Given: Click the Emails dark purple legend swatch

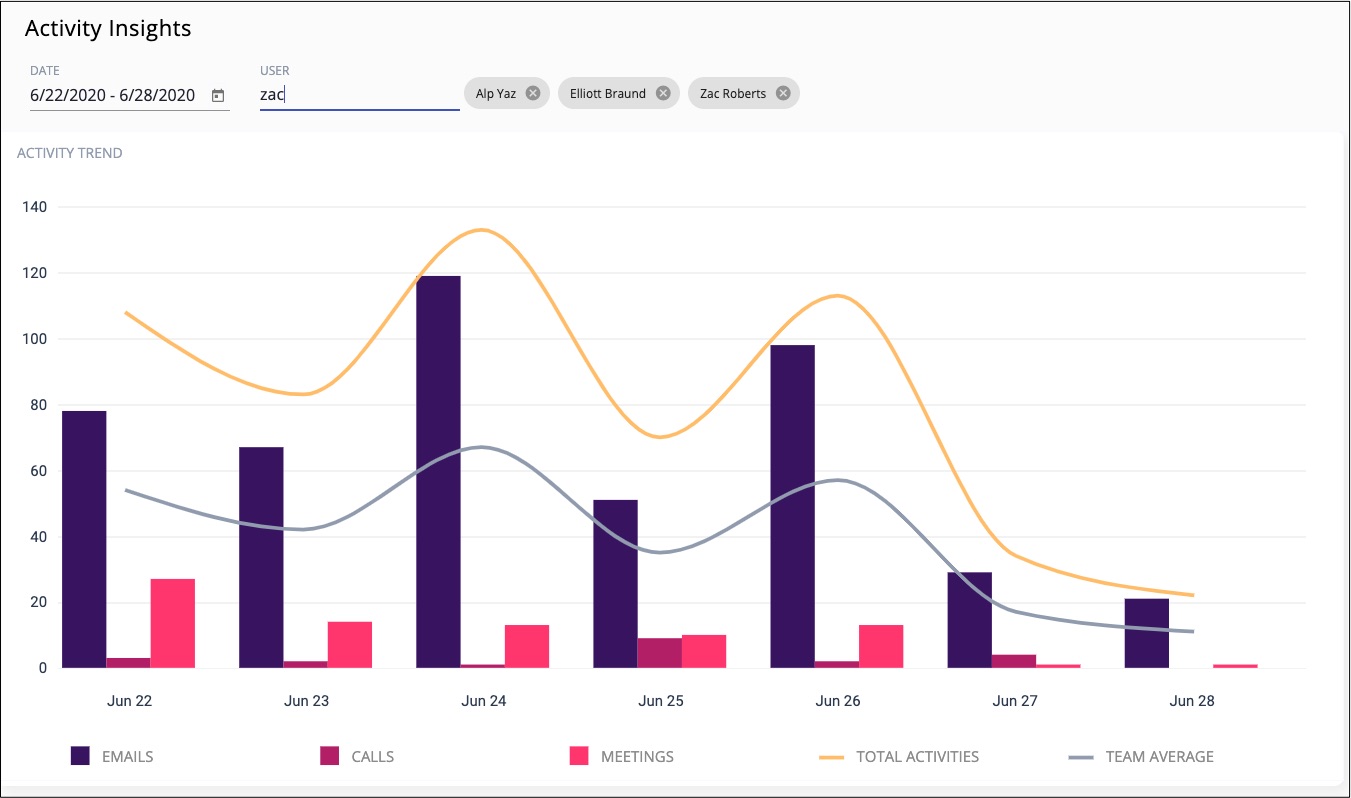Looking at the screenshot, I should 81,757.
